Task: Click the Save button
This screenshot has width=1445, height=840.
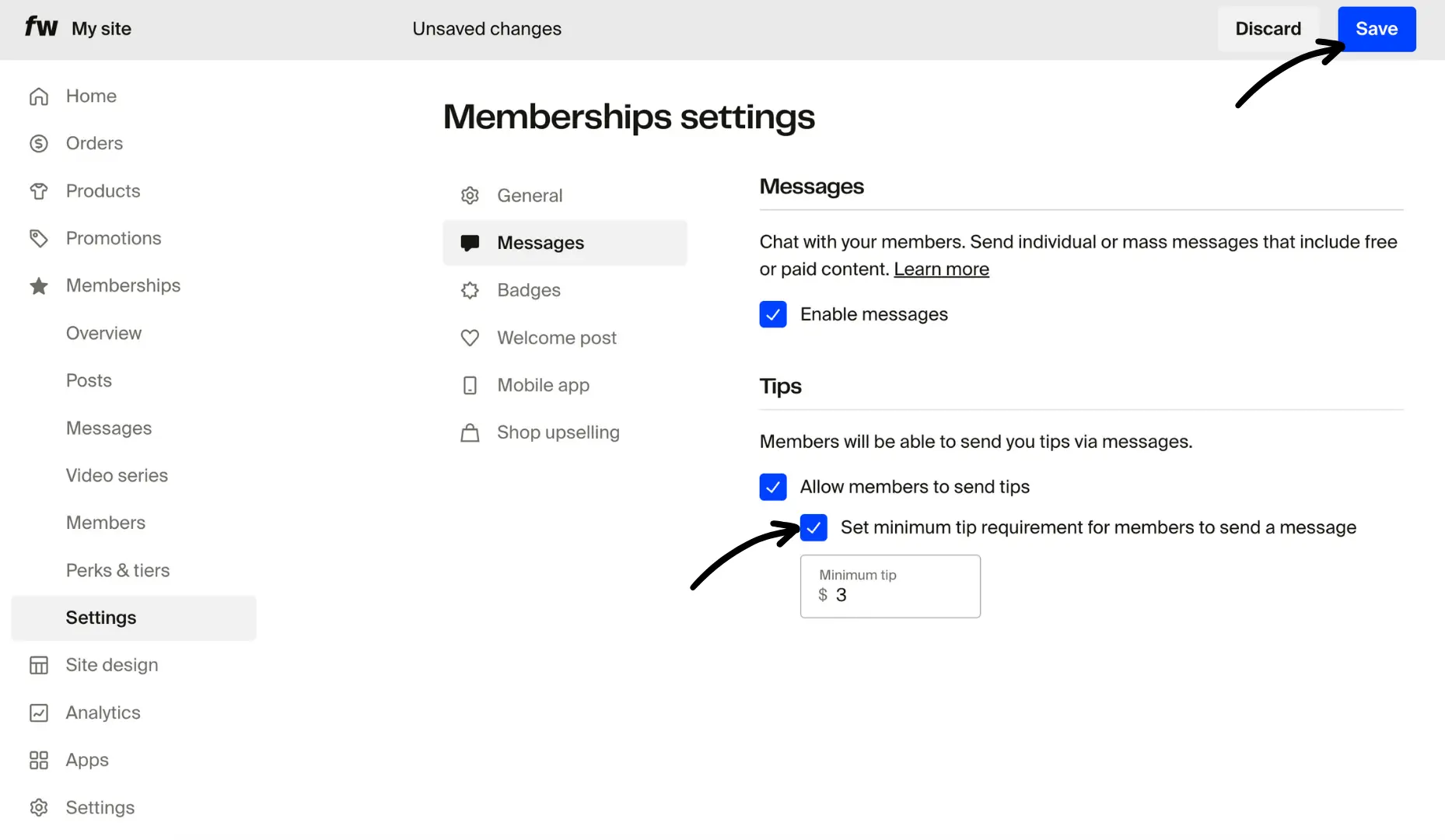Action: (x=1376, y=29)
